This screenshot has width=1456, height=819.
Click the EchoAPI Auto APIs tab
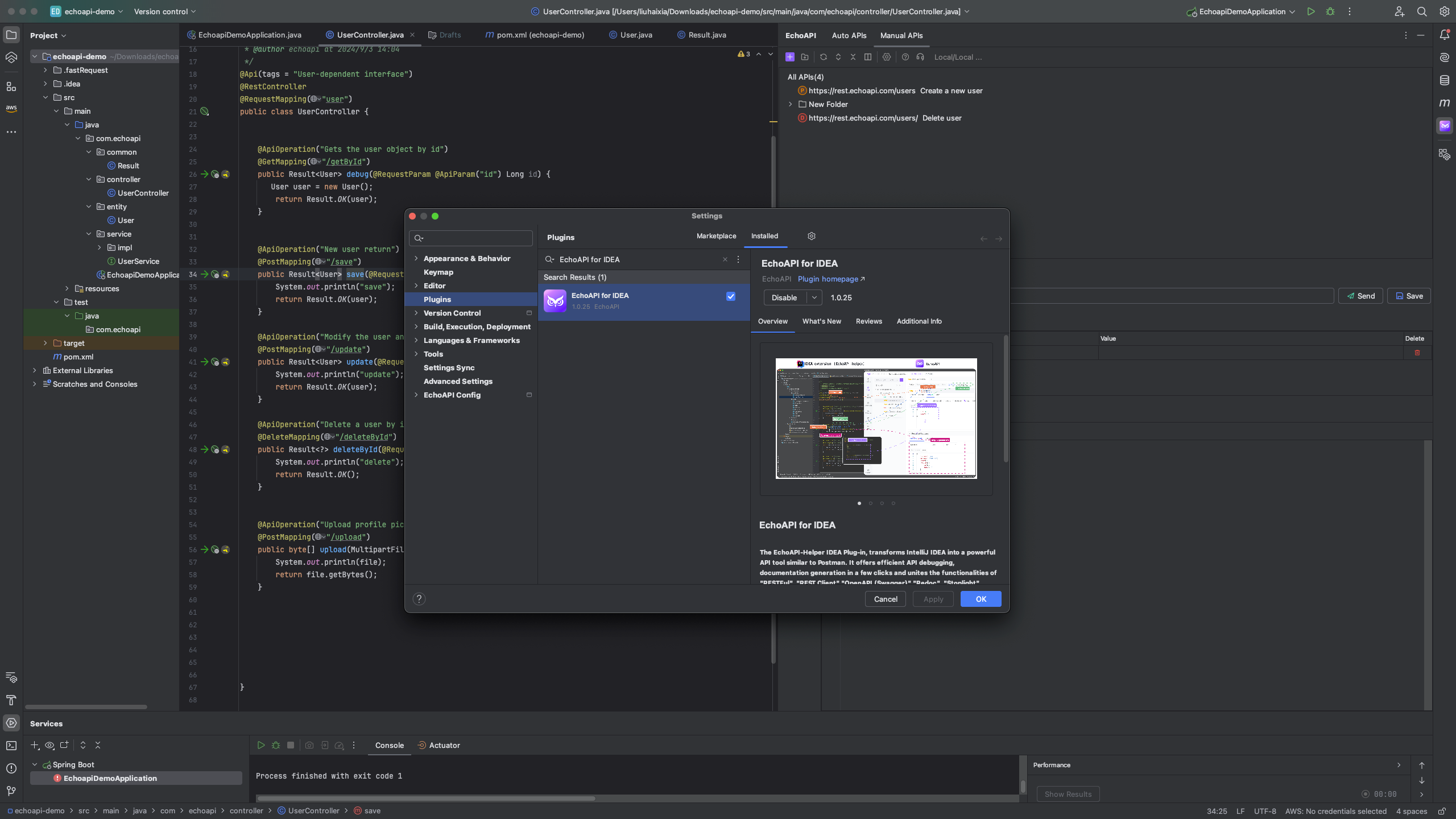848,35
